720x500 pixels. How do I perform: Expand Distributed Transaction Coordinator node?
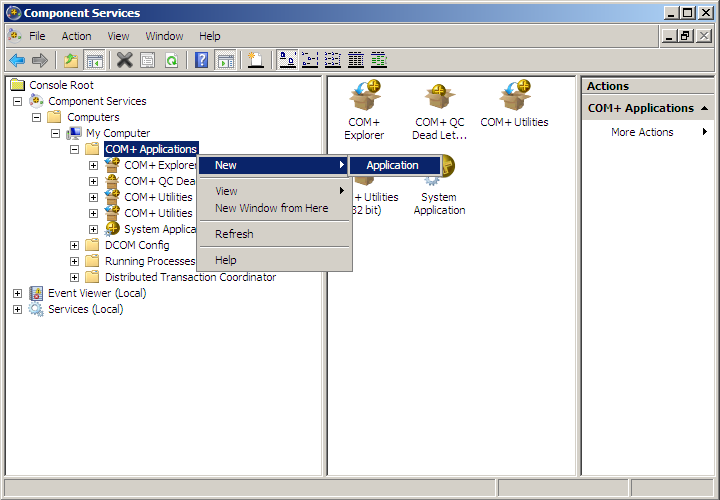pyautogui.click(x=74, y=277)
